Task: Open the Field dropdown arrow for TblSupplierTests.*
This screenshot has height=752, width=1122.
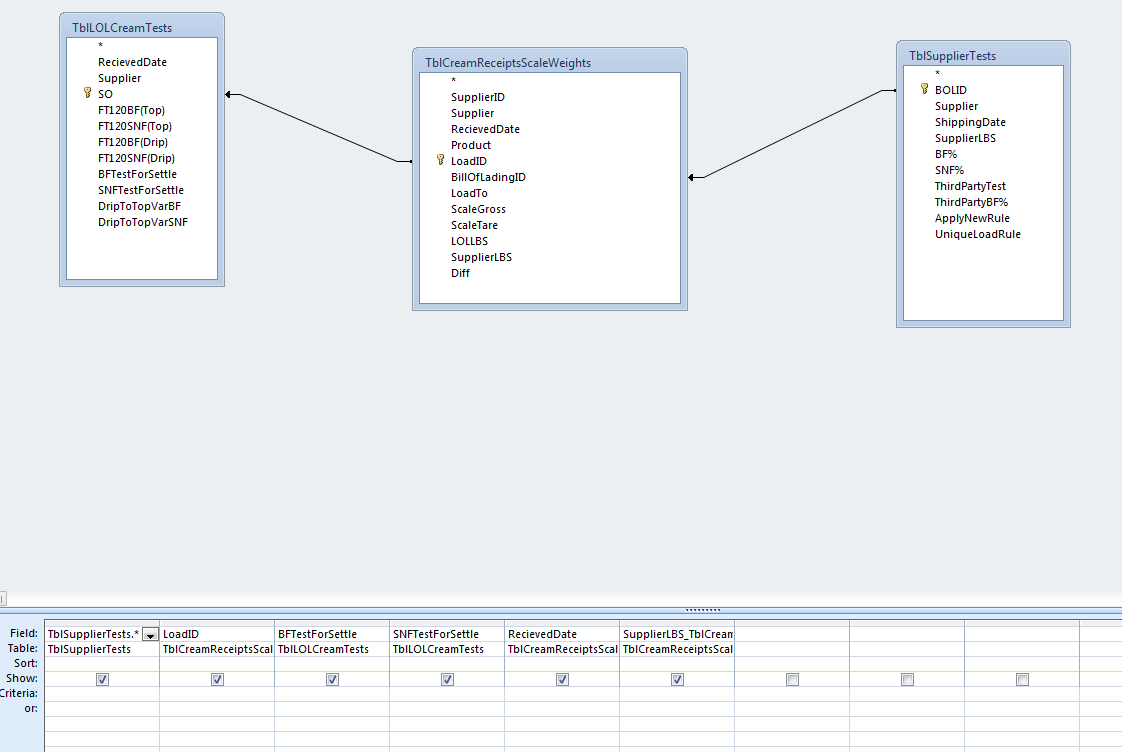Action: 150,635
